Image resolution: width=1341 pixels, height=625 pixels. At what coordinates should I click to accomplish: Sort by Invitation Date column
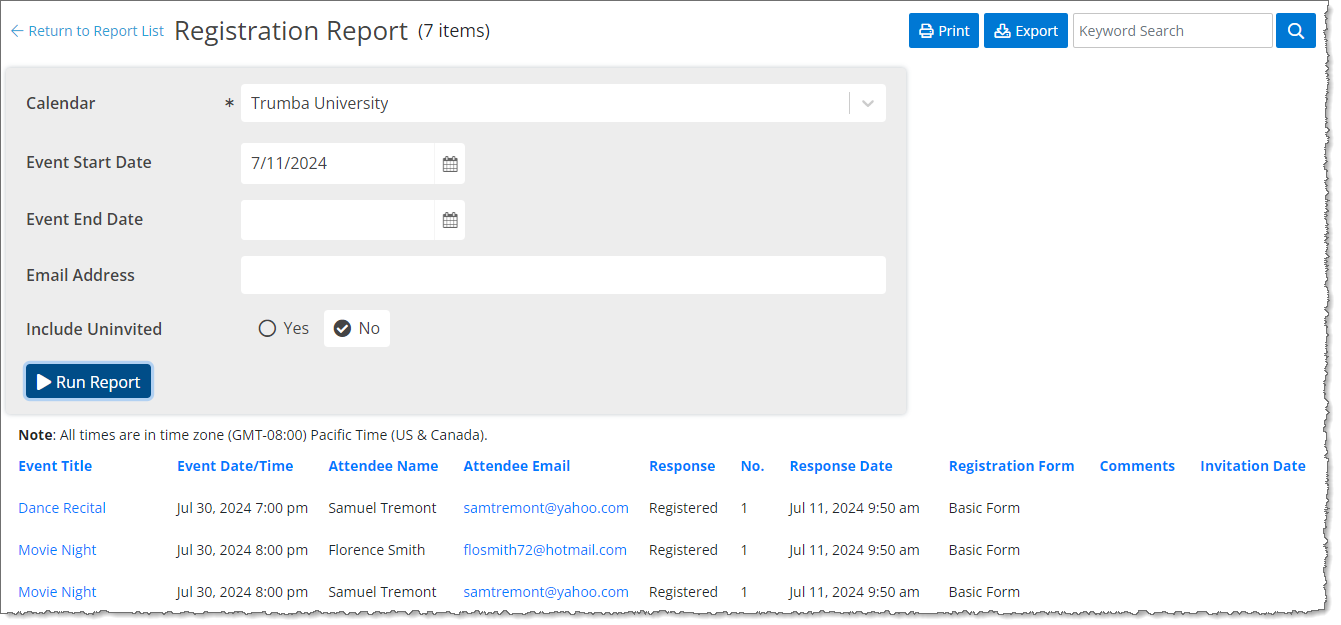1253,466
